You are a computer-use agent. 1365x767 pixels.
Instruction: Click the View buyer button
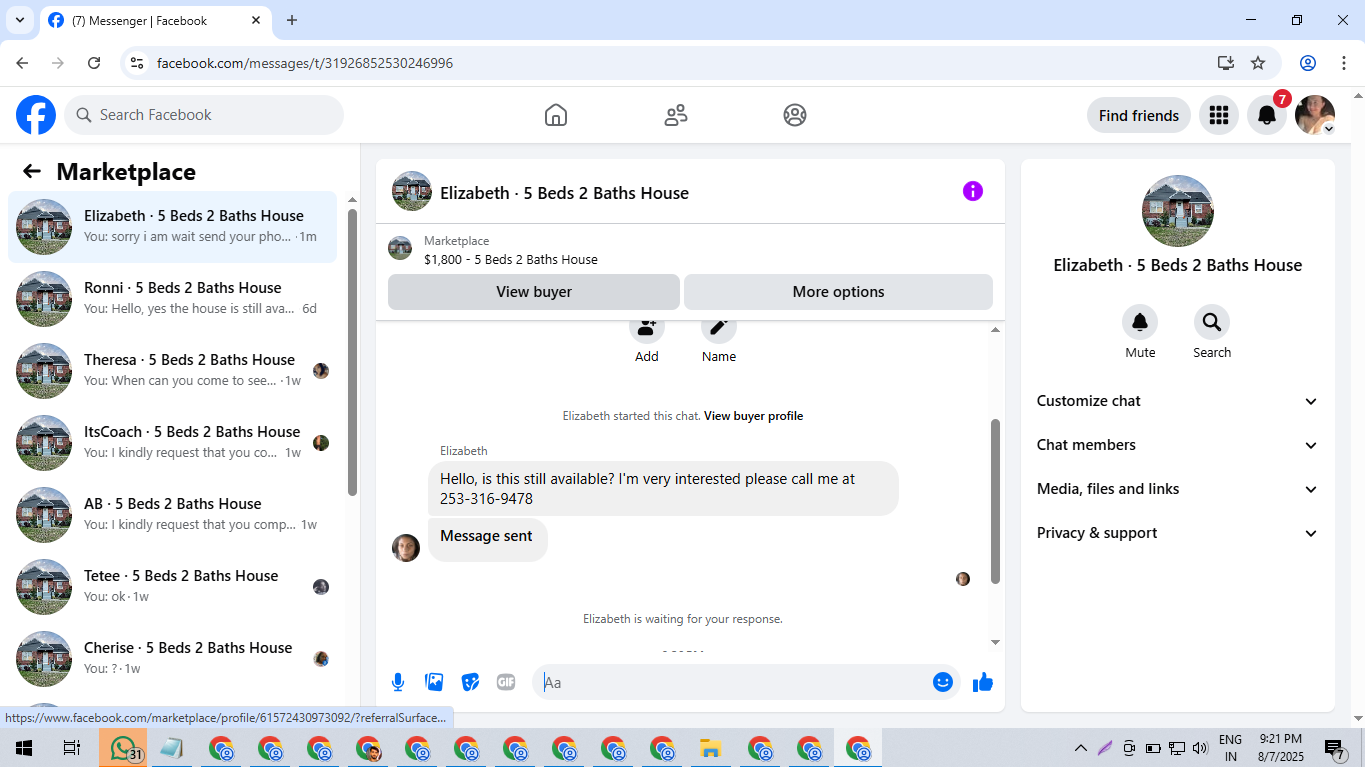click(534, 292)
